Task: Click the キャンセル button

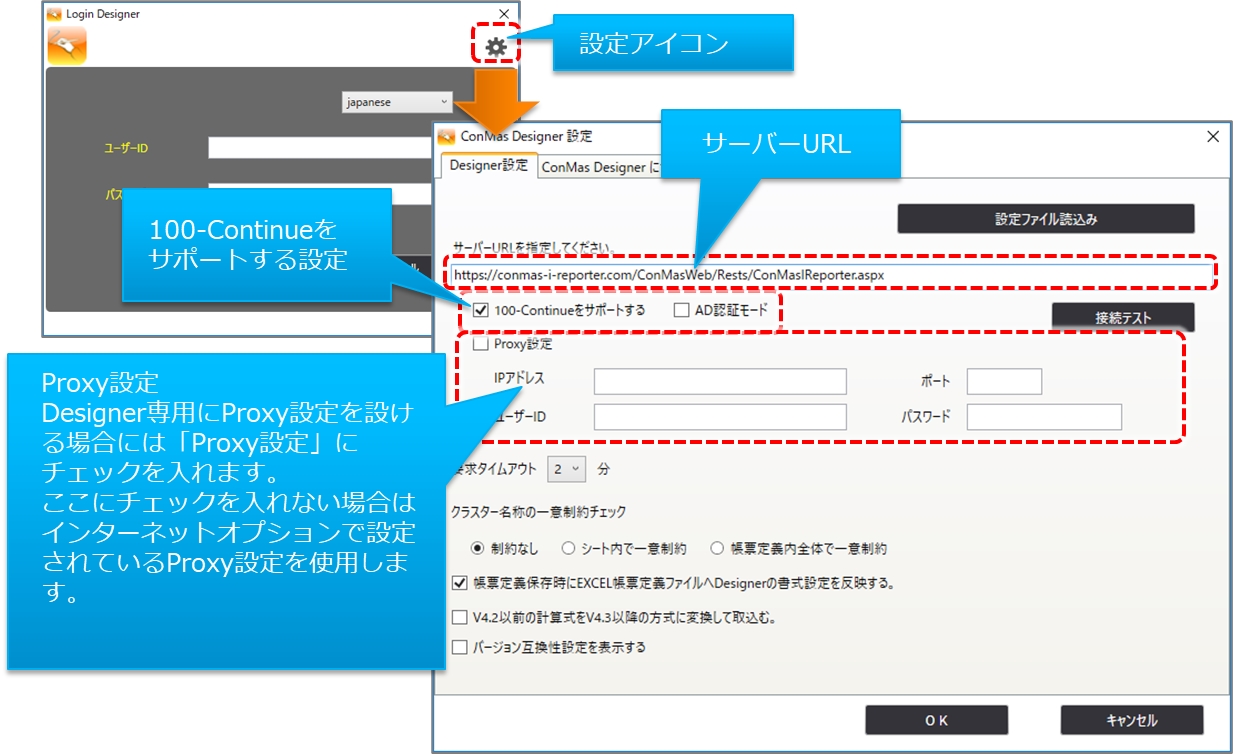Action: [1132, 720]
